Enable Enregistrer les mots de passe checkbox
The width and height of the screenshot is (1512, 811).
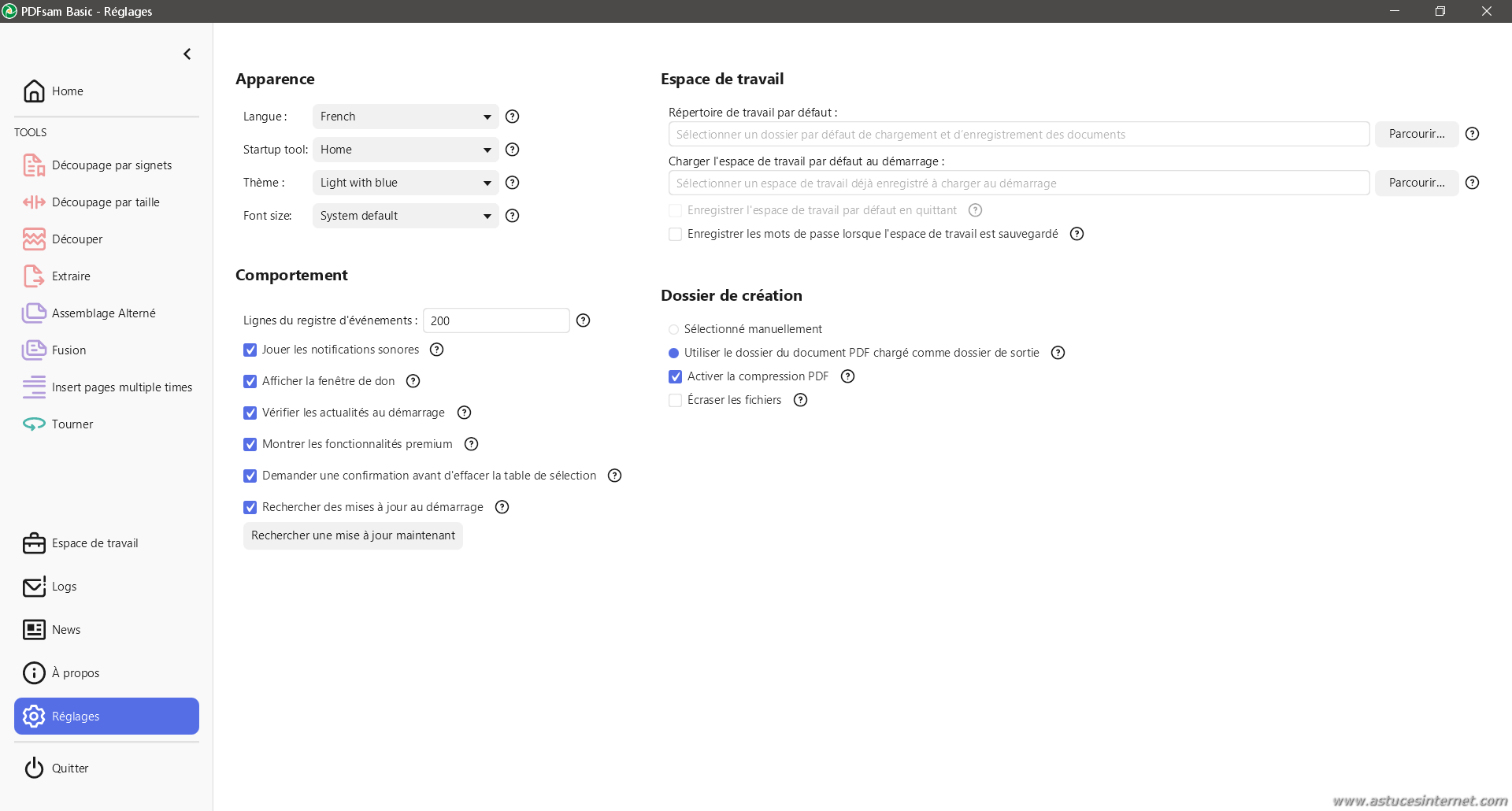[676, 234]
